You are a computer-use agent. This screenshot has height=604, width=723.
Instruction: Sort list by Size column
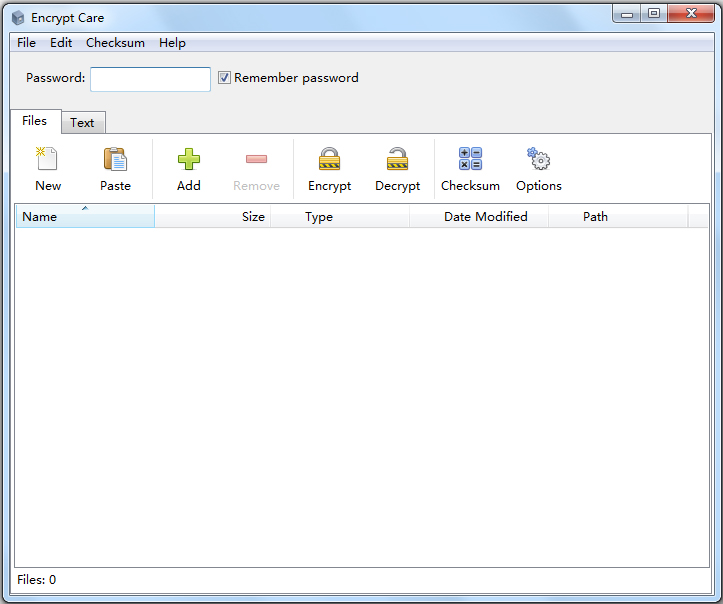coord(213,216)
